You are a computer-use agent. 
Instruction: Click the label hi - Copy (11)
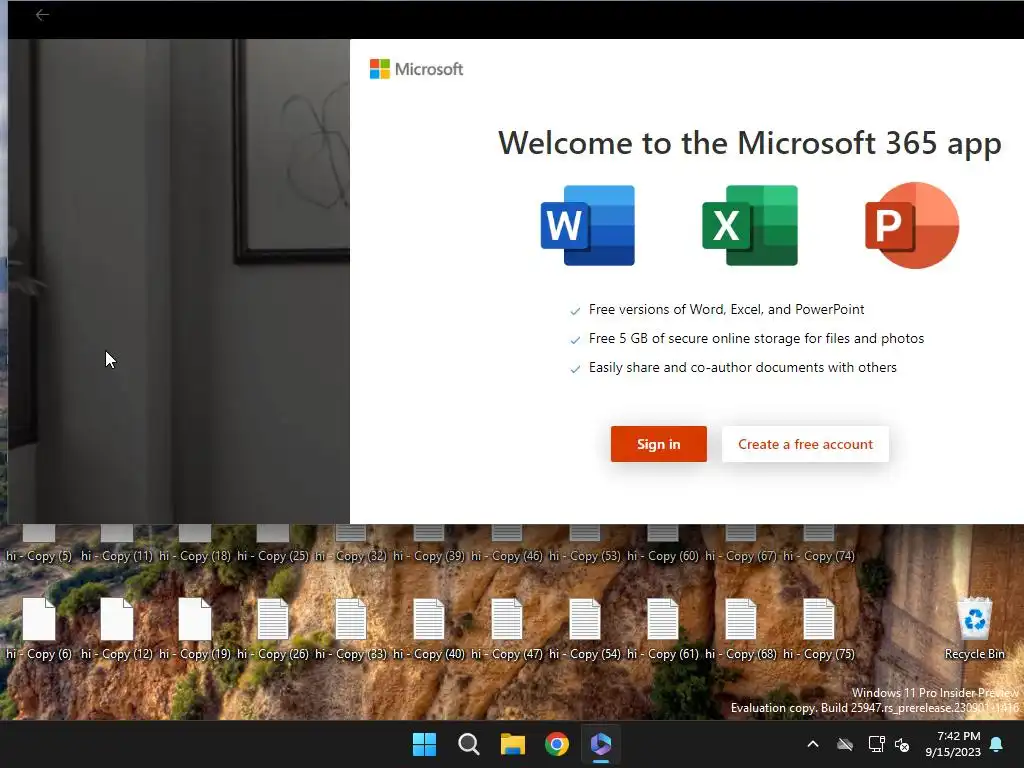click(117, 556)
